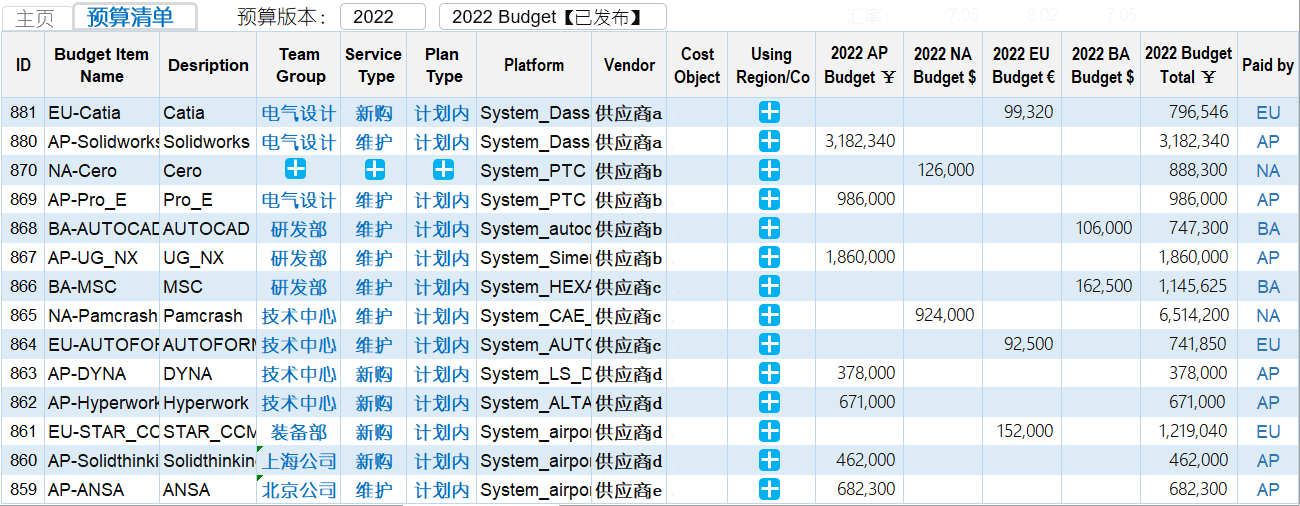
Task: Select the 3,182,340 AP budget cell
Action: click(x=860, y=142)
